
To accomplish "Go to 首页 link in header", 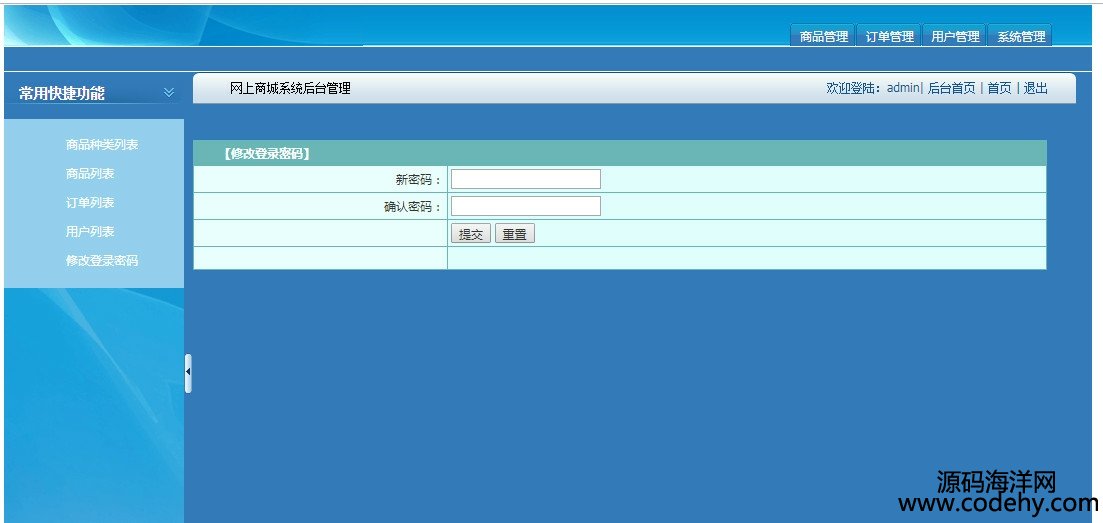I will coord(999,88).
